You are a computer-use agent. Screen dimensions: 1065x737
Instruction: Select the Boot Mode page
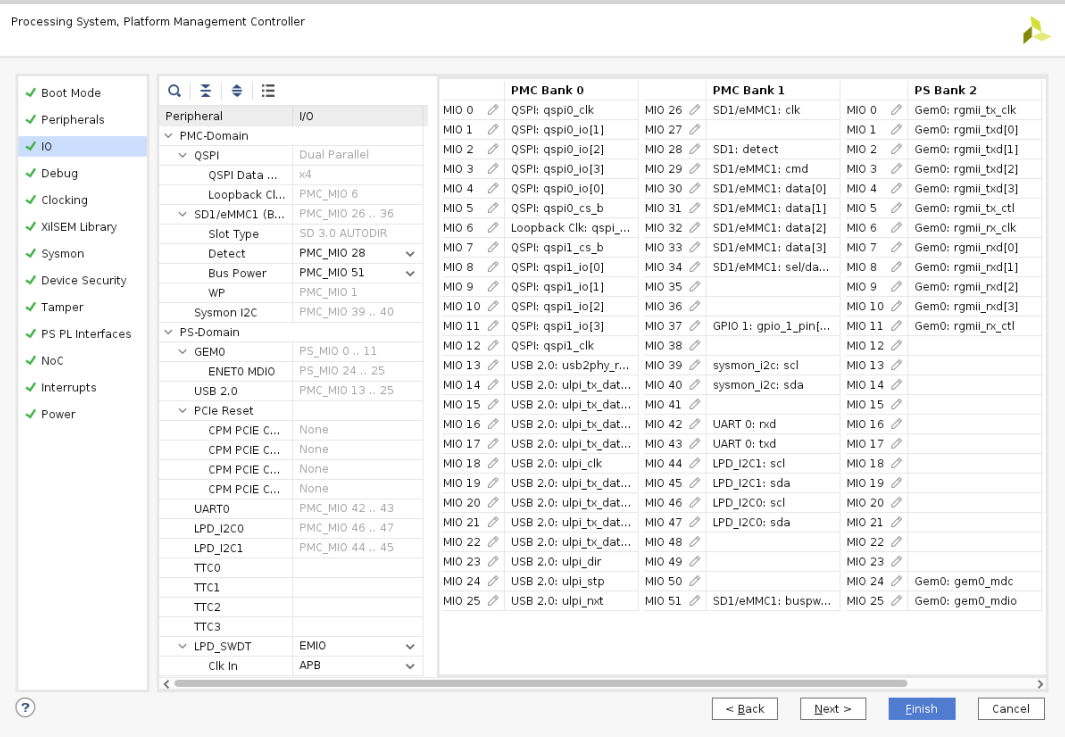click(x=70, y=93)
